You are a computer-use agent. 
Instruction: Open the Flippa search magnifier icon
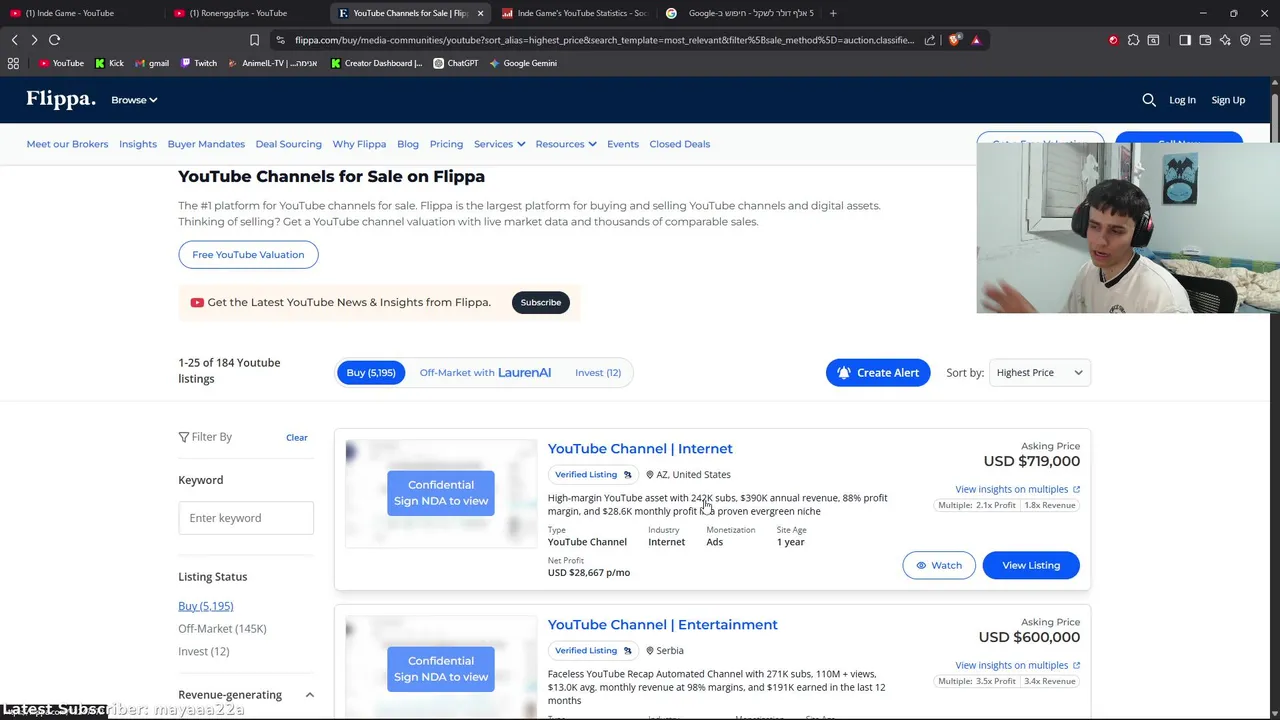[1149, 100]
